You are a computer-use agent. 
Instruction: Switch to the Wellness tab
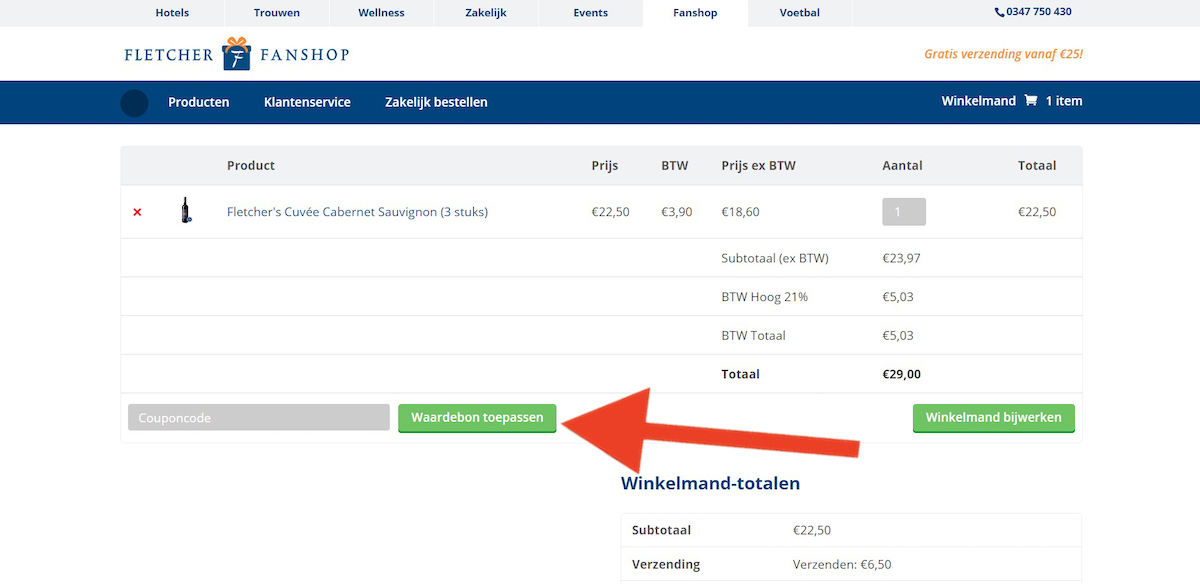coord(382,13)
